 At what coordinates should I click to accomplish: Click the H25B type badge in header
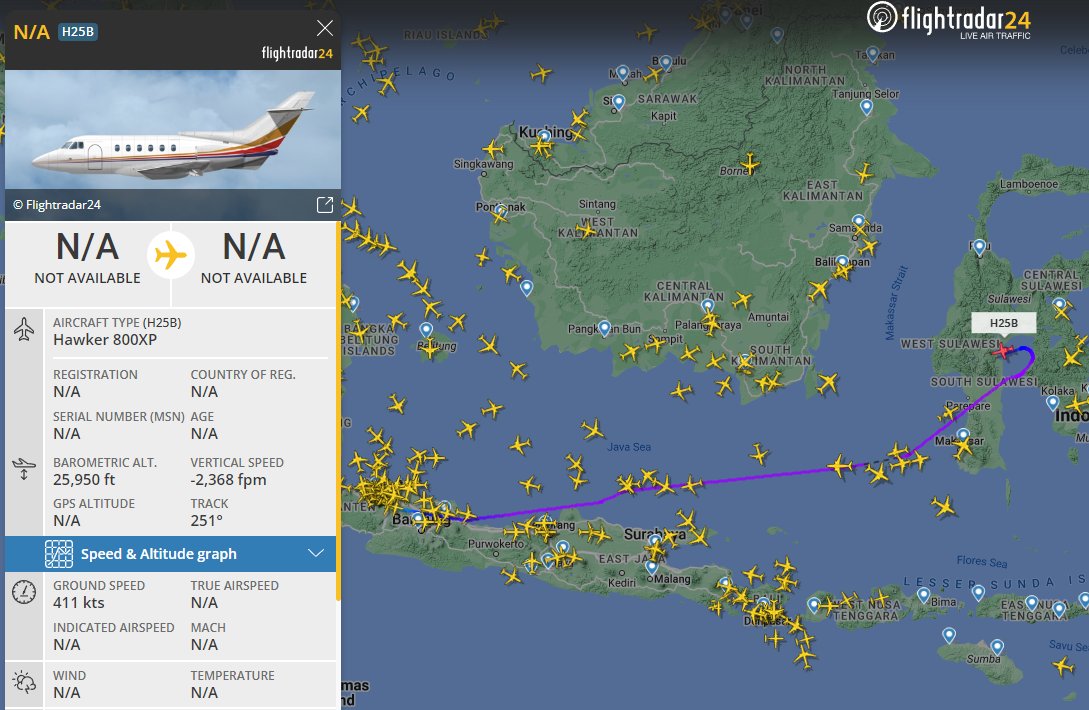tap(78, 32)
